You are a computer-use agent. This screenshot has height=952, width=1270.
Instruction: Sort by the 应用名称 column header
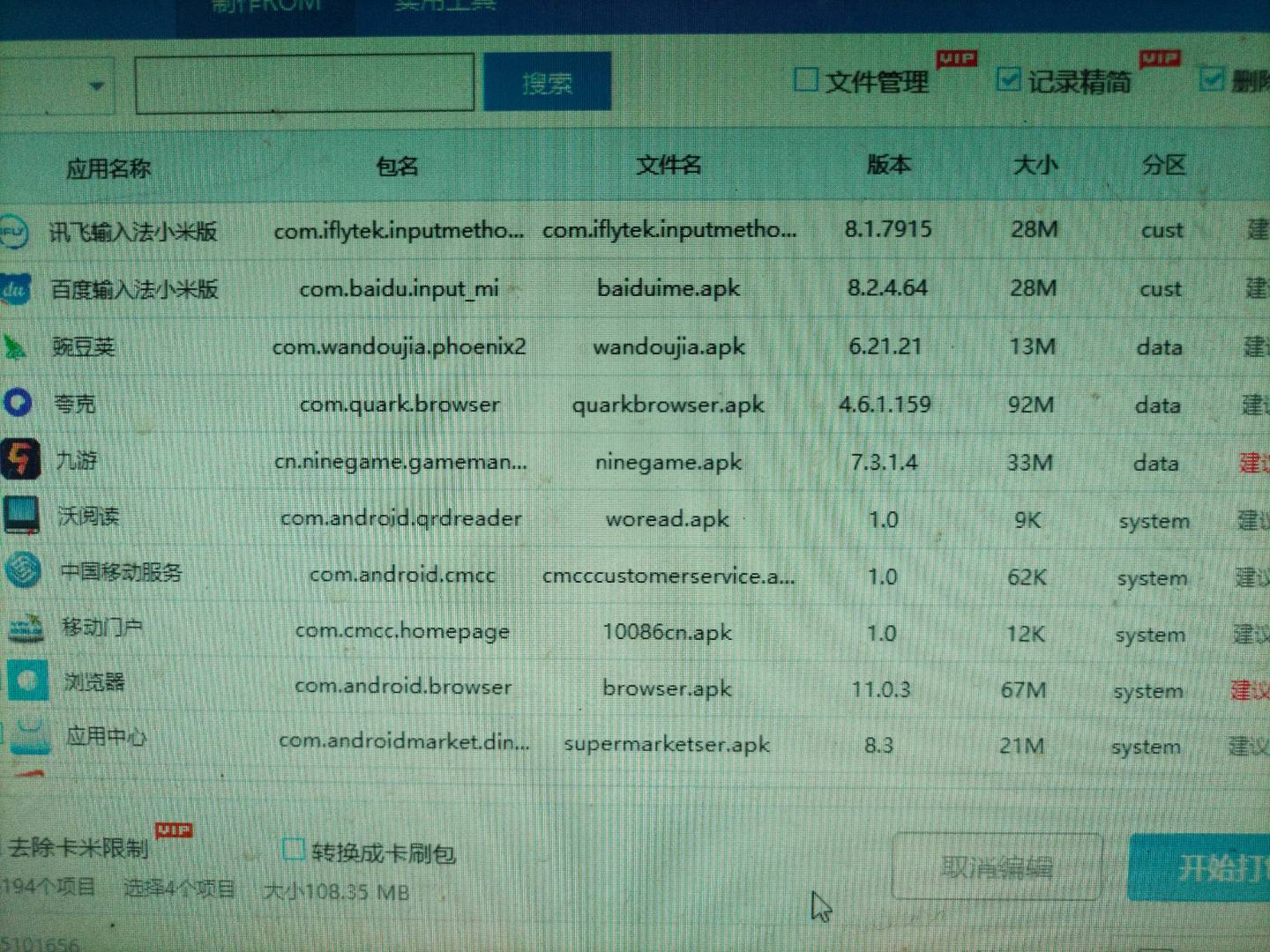[108, 168]
